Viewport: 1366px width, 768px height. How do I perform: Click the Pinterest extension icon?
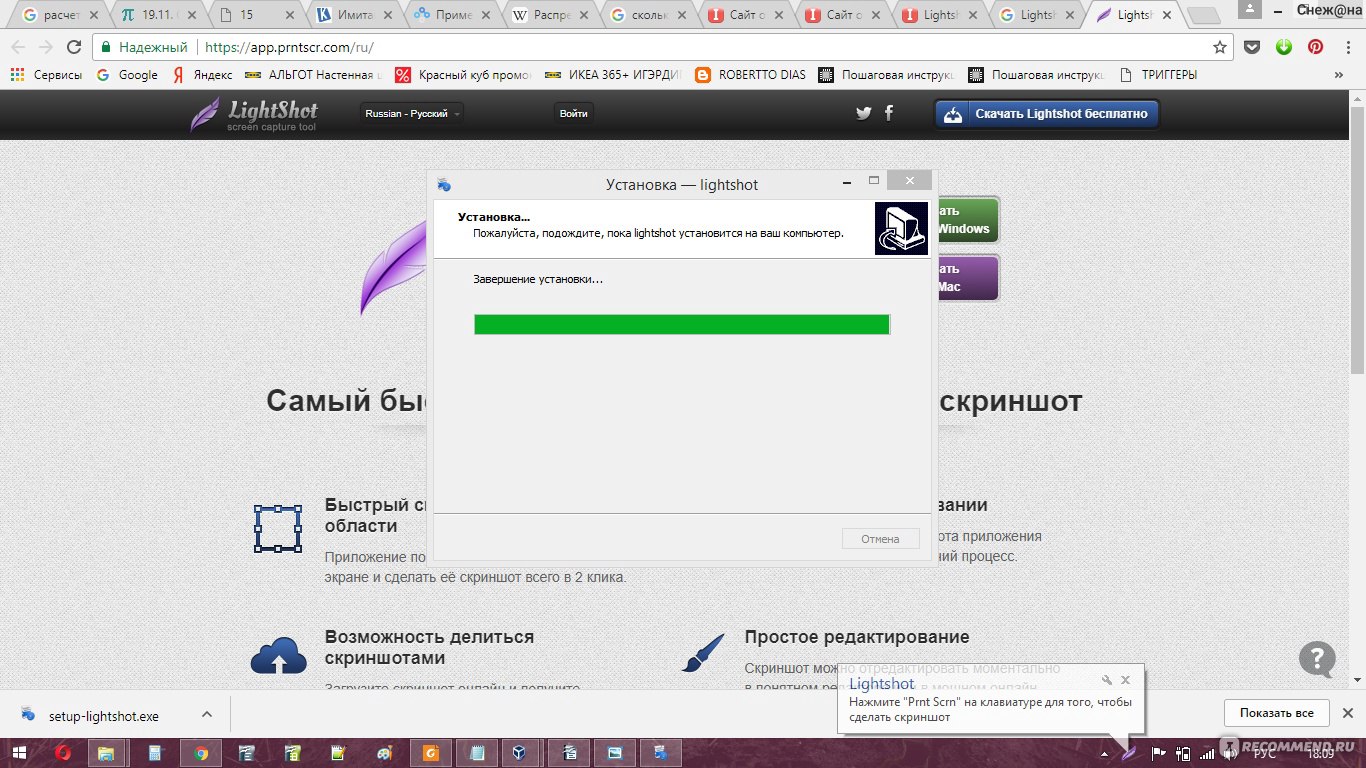tap(1316, 47)
